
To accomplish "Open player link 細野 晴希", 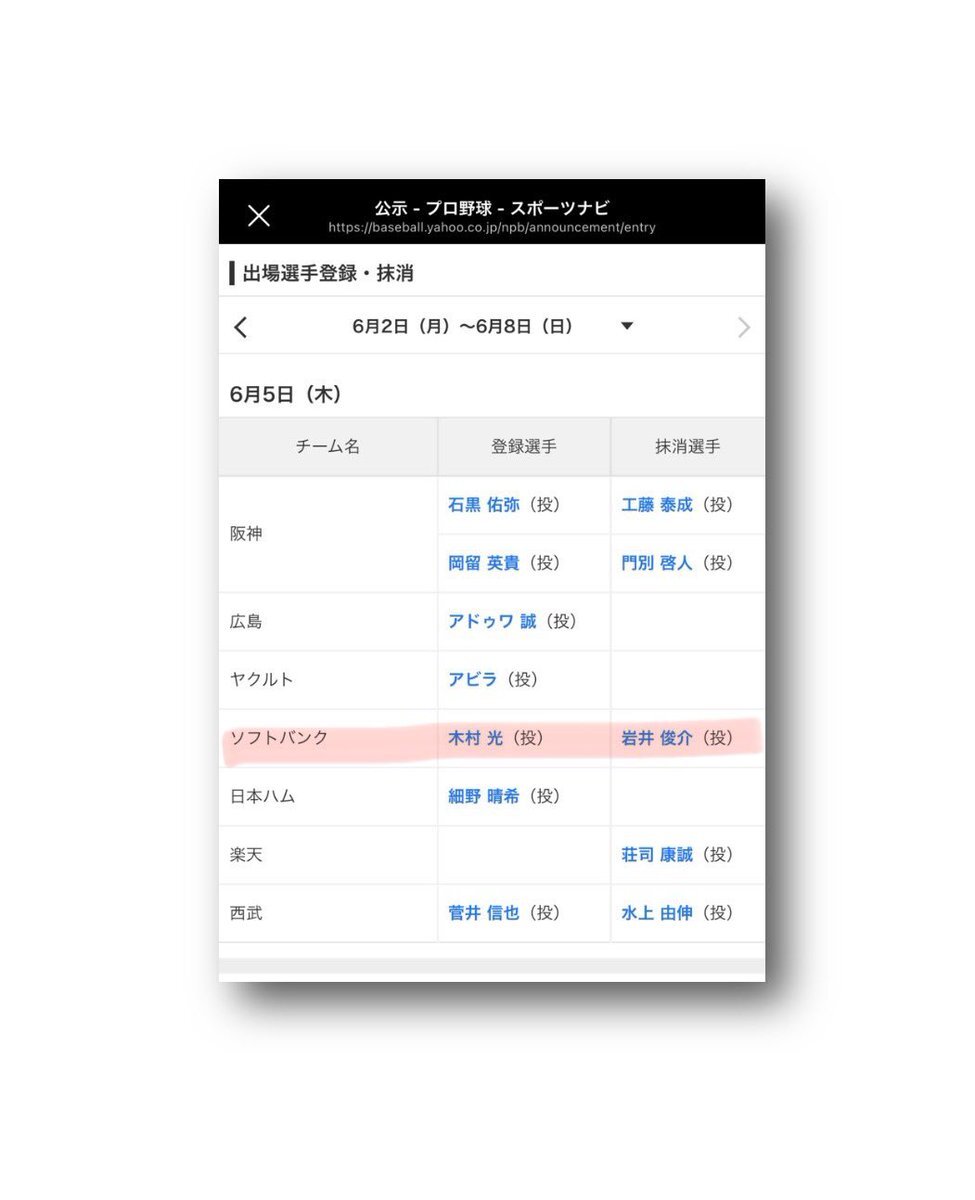I will (483, 796).
